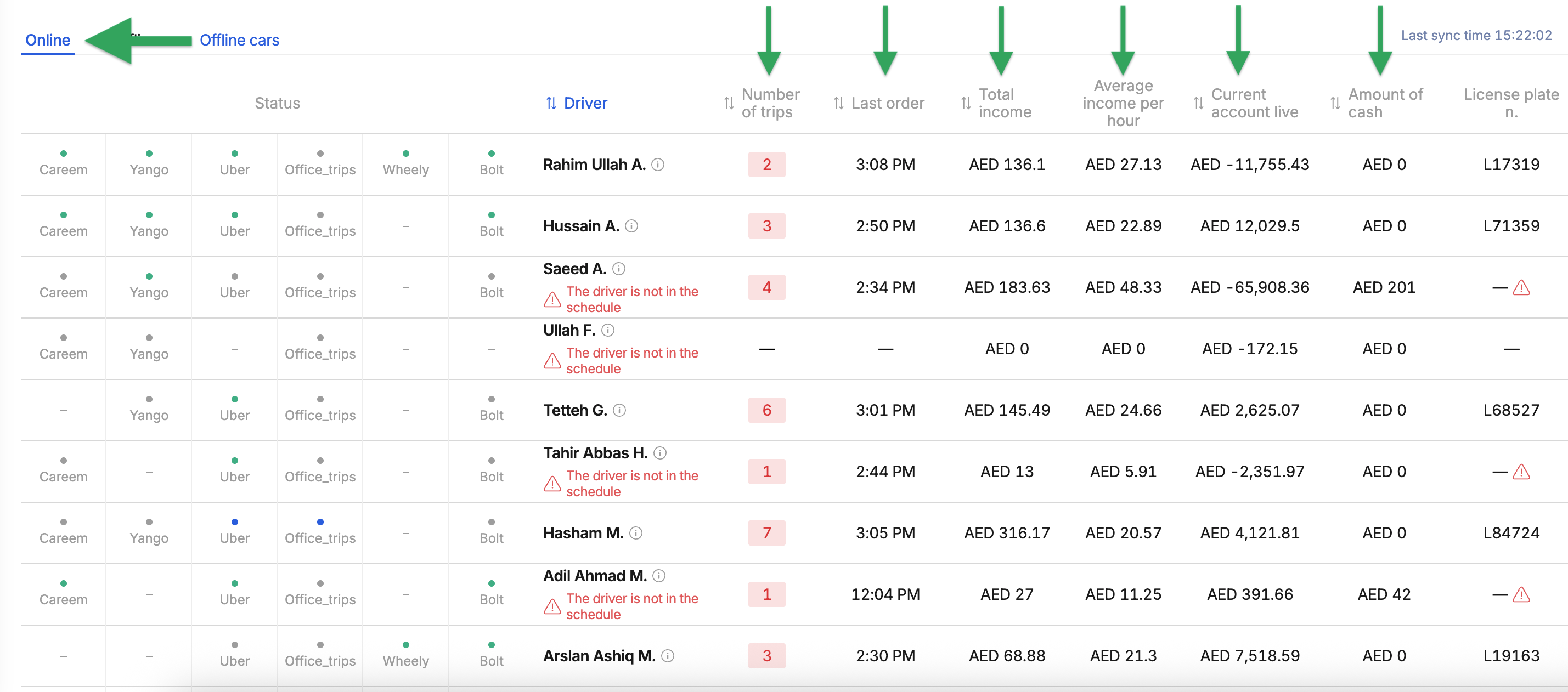
Task: Open info icon next to Saeed A.
Action: (x=619, y=268)
